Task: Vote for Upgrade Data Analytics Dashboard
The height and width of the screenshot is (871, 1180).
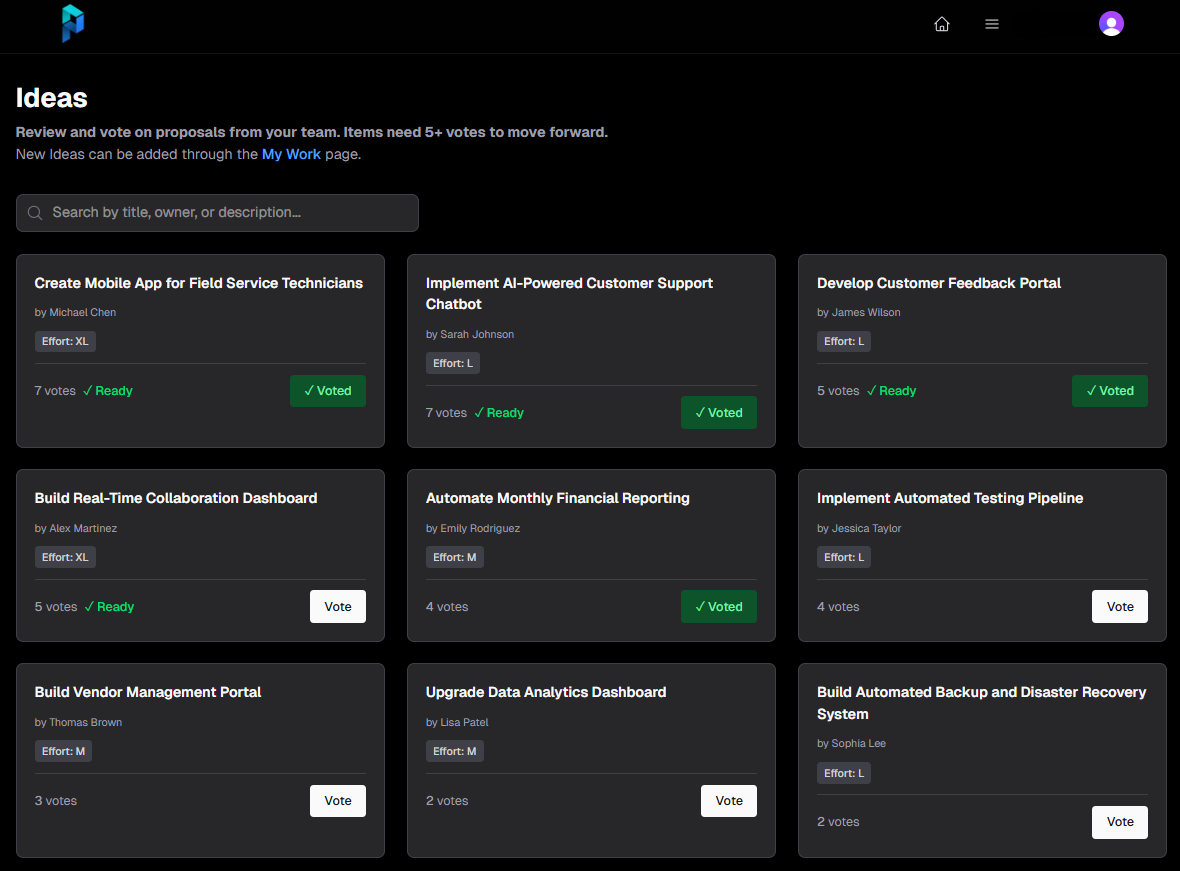Action: pos(729,801)
